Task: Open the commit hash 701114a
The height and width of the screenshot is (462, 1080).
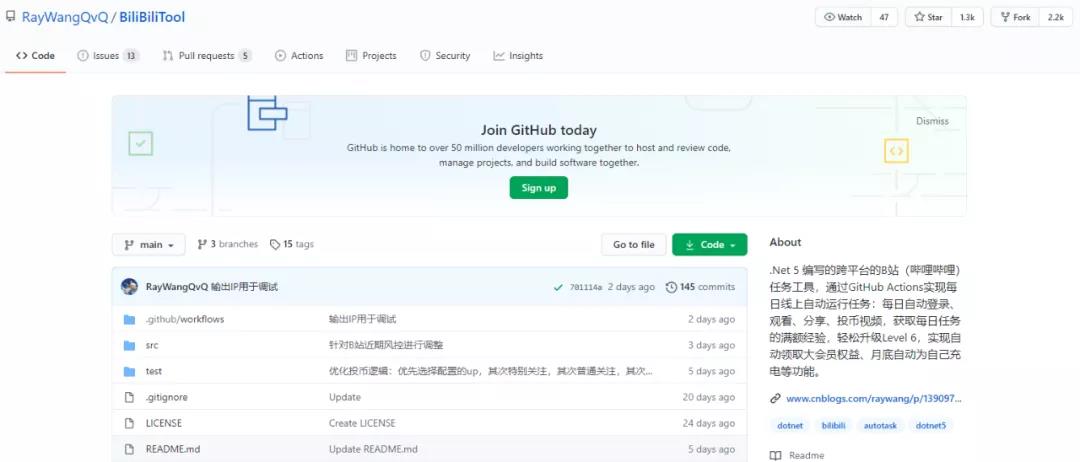Action: point(586,287)
